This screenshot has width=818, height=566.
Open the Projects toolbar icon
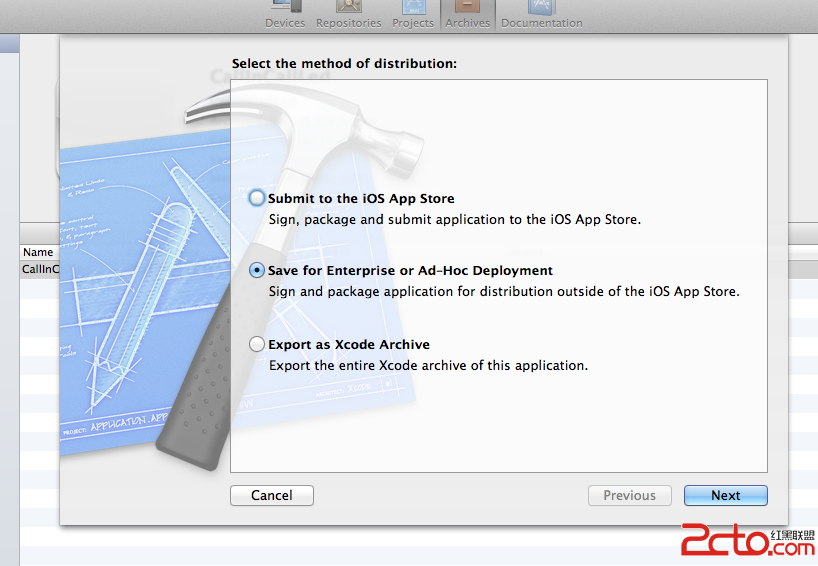[x=413, y=14]
